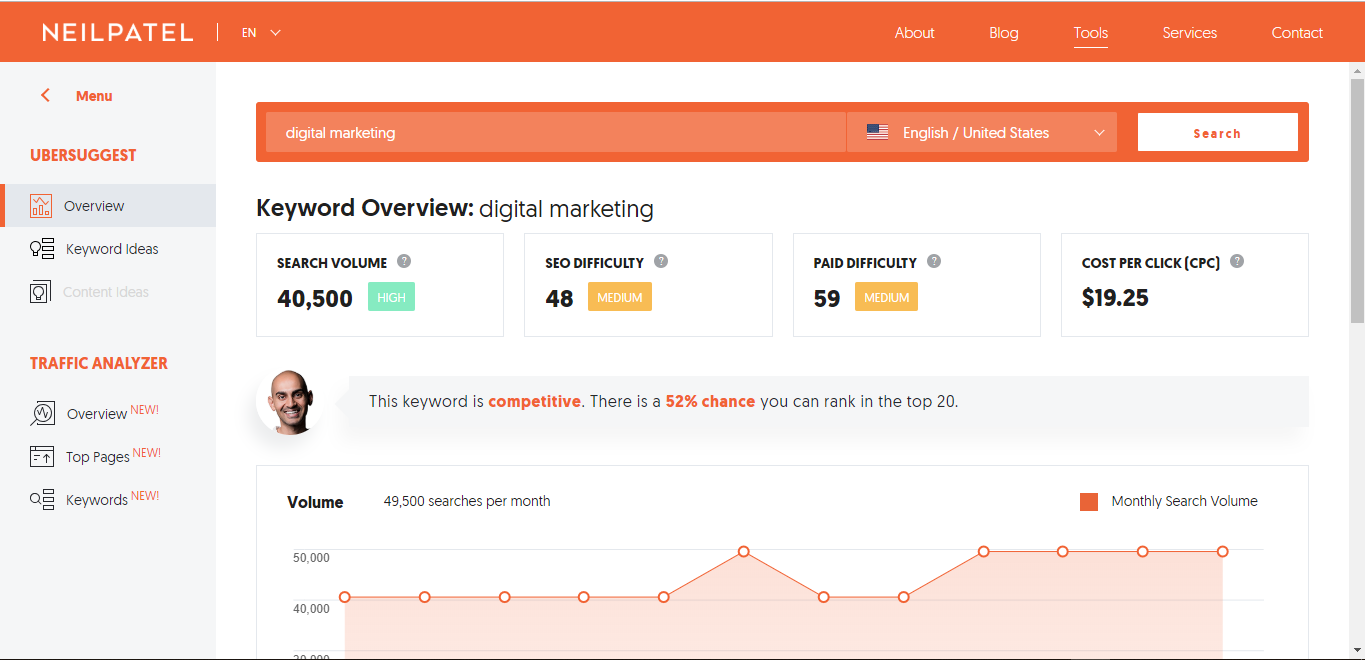This screenshot has height=660, width=1365.
Task: Select Keyword Ideas in the sidebar
Action: pyautogui.click(x=112, y=249)
